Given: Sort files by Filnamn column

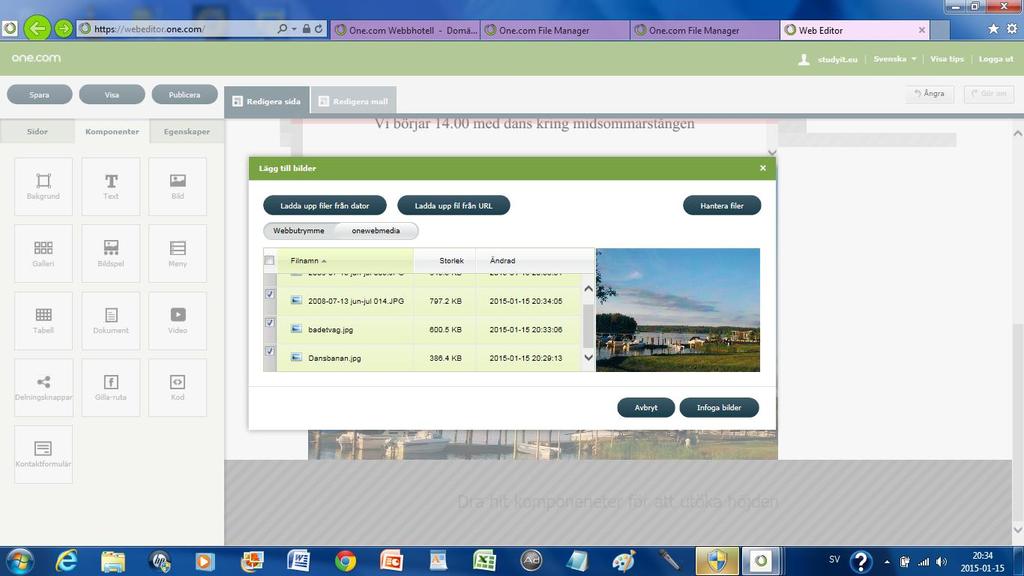Looking at the screenshot, I should 345,261.
